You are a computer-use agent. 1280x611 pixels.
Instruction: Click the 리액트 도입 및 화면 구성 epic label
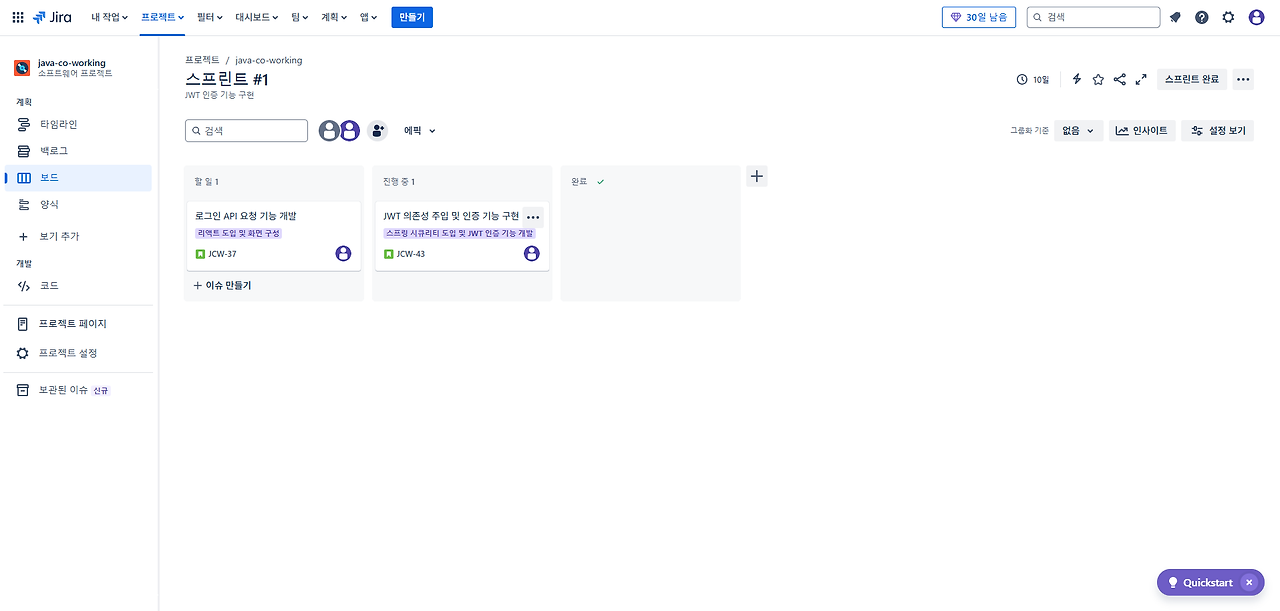pyautogui.click(x=239, y=233)
